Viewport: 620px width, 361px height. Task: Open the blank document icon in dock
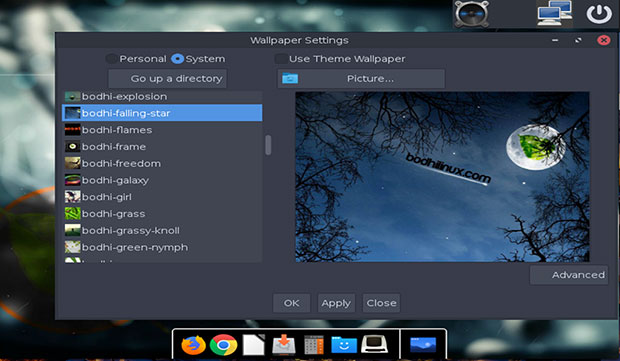click(253, 345)
